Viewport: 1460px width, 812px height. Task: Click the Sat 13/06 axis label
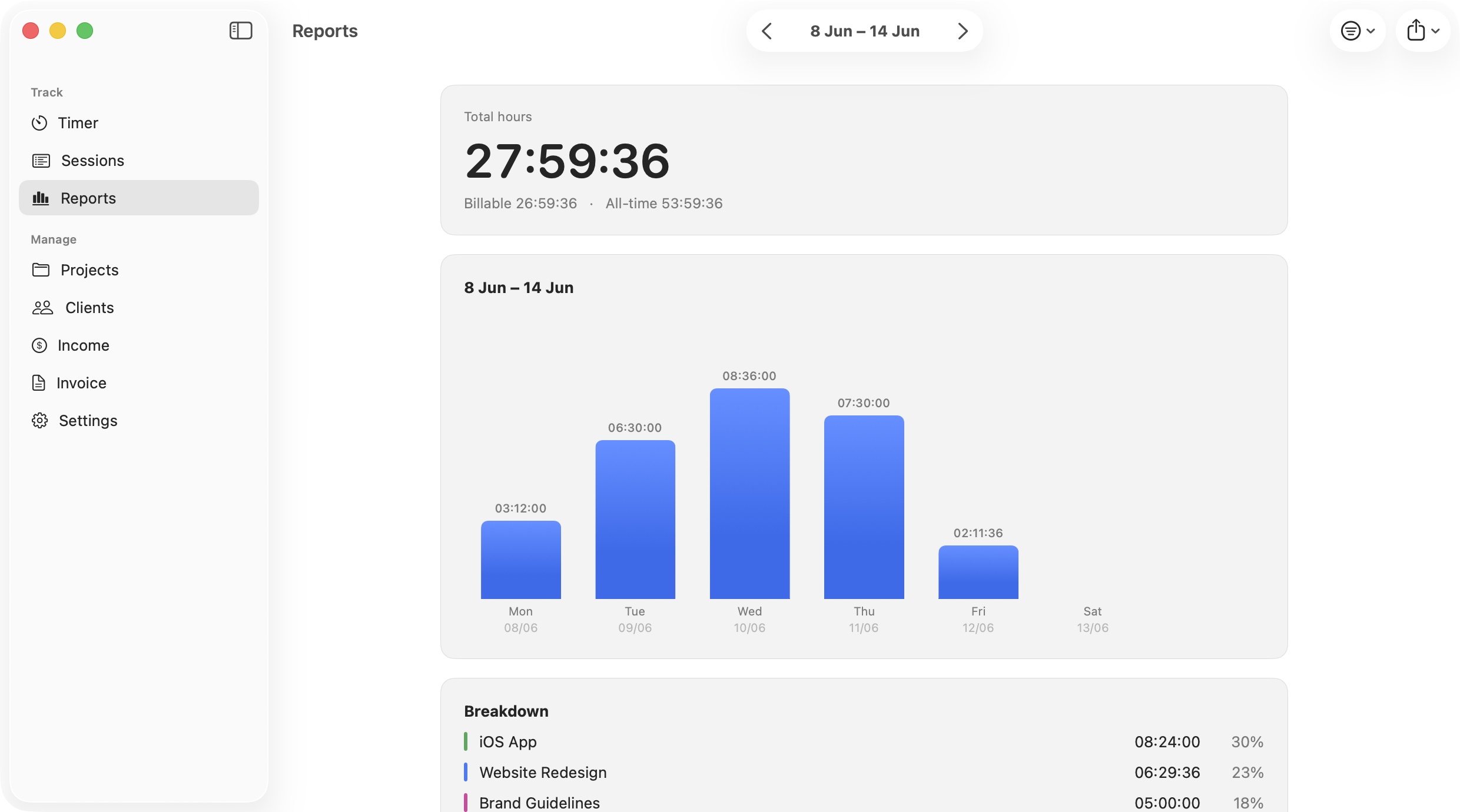1093,620
